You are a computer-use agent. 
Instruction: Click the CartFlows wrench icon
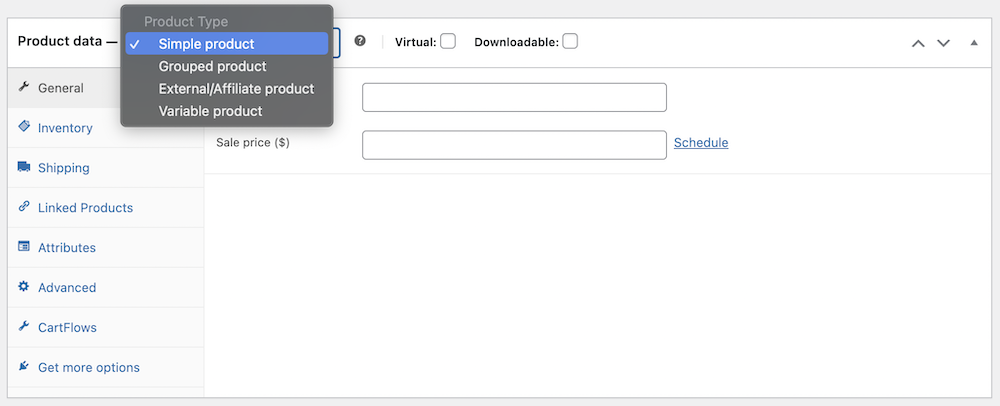coord(24,327)
